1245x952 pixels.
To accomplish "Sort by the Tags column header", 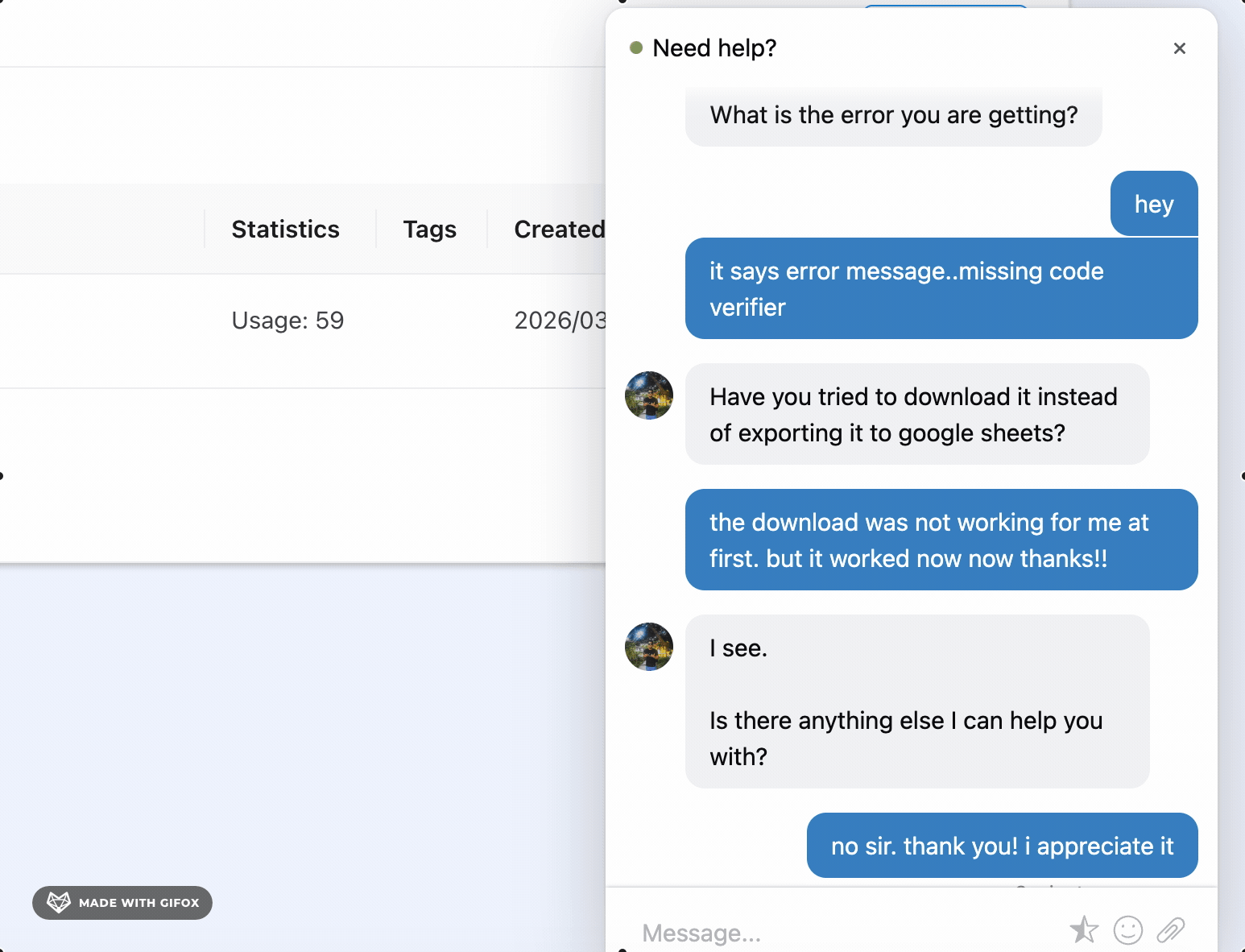I will [428, 229].
